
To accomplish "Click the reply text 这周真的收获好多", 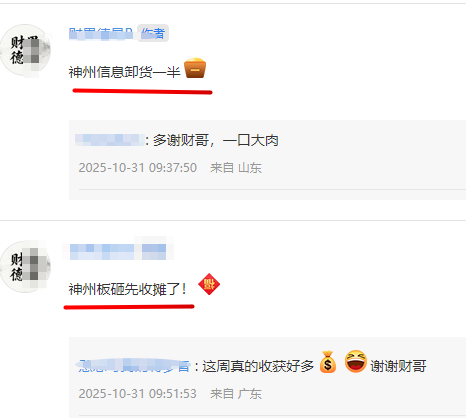I will [258, 366].
